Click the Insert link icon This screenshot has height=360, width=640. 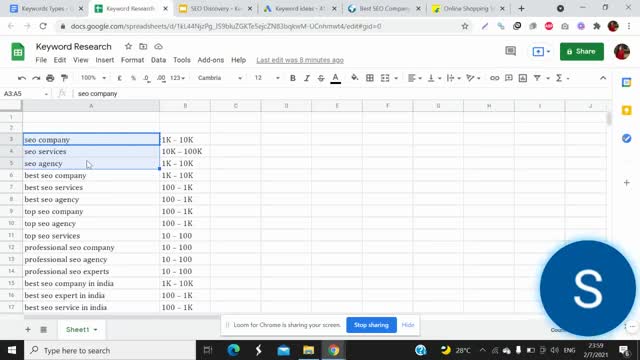click(x=494, y=78)
